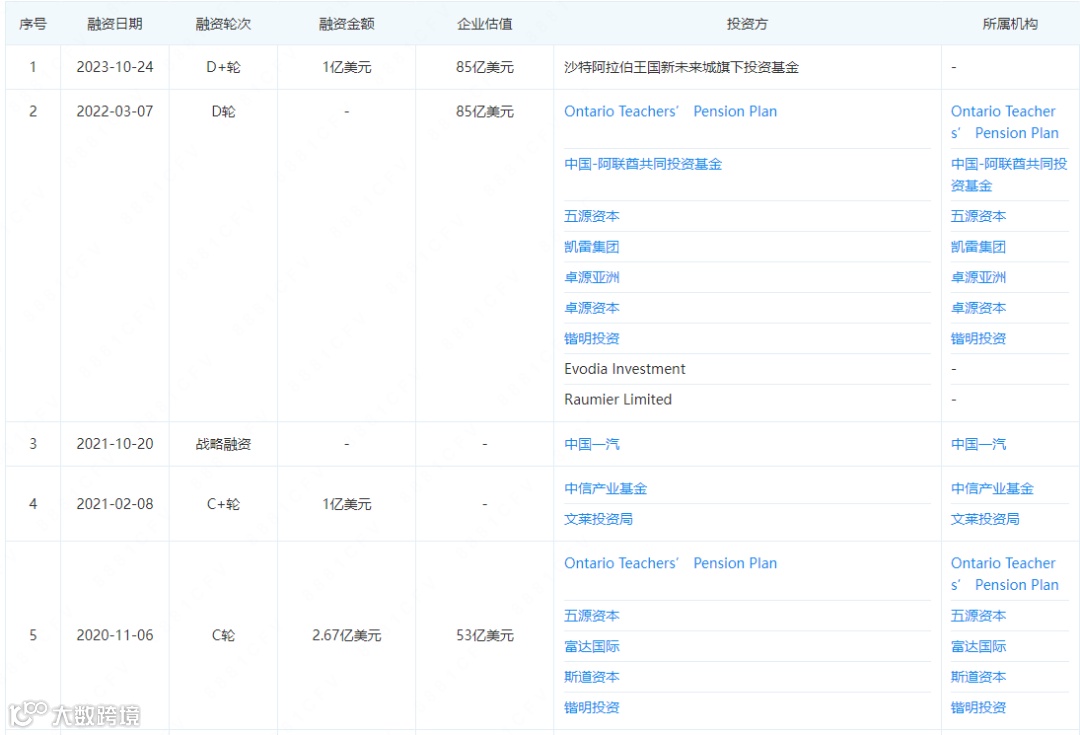Open 斯道资本 link in the 所属机构 column
This screenshot has width=1080, height=735.
978,676
